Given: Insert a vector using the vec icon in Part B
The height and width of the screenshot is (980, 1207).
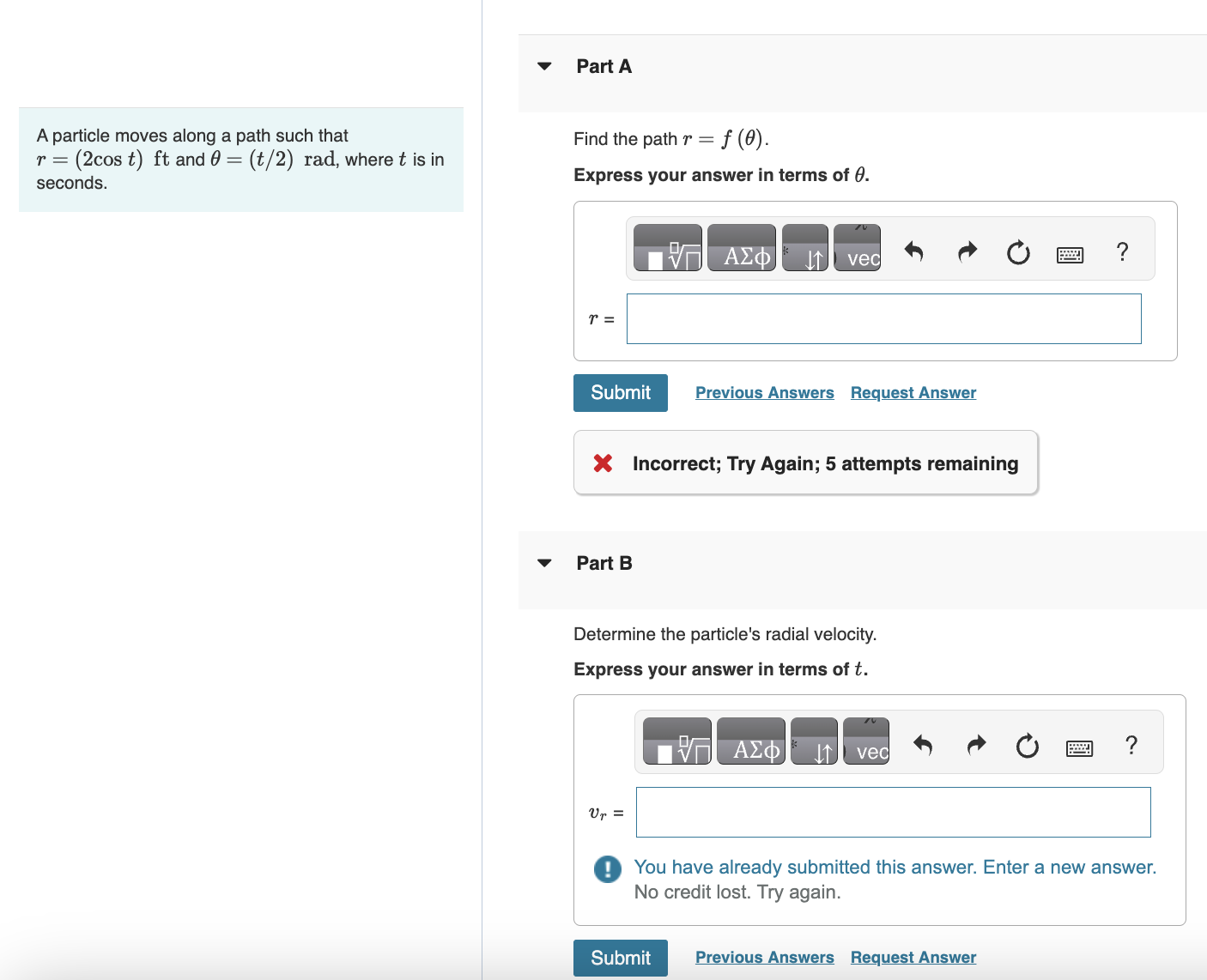Looking at the screenshot, I should pos(866,742).
